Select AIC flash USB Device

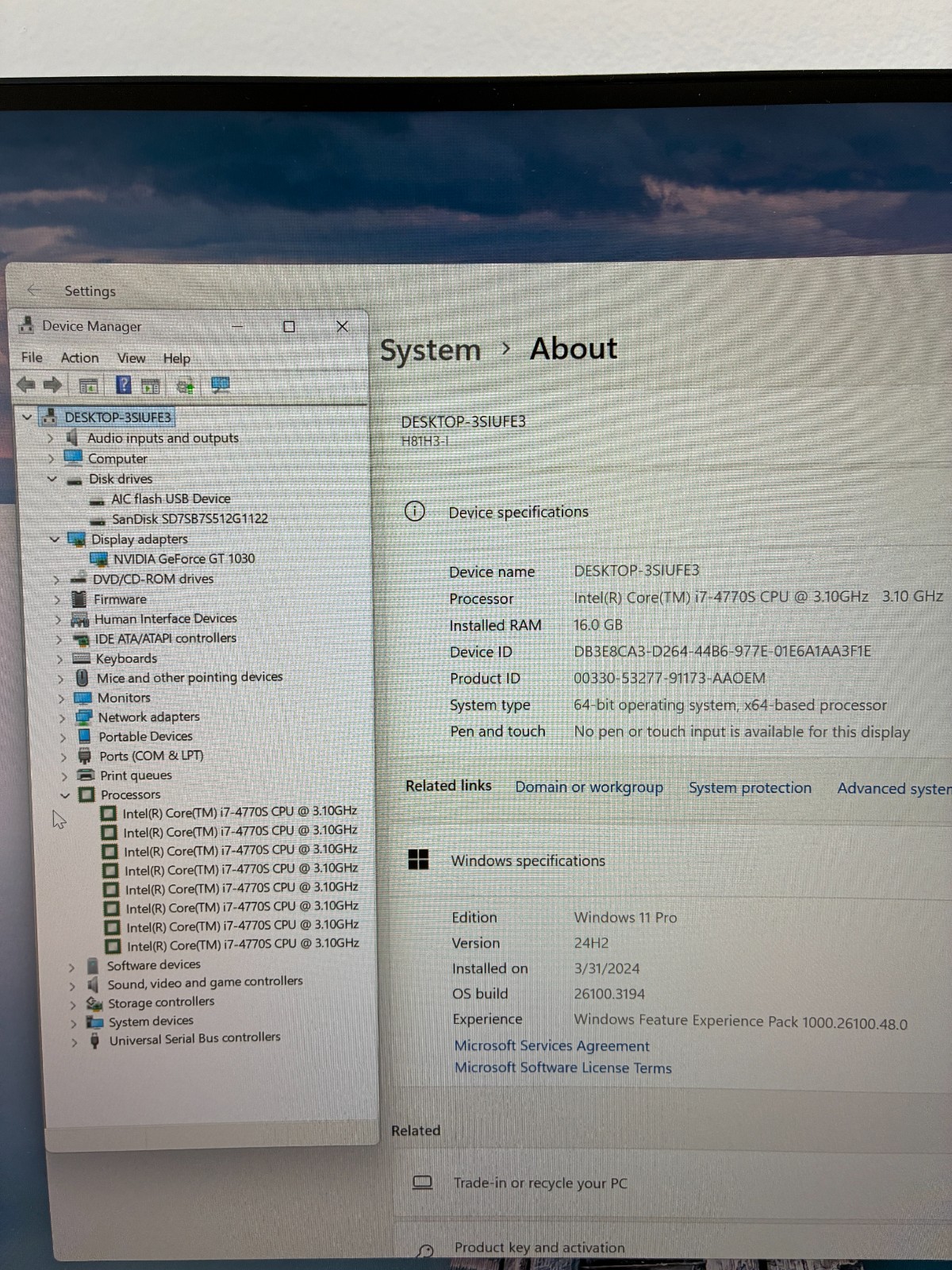tap(171, 498)
